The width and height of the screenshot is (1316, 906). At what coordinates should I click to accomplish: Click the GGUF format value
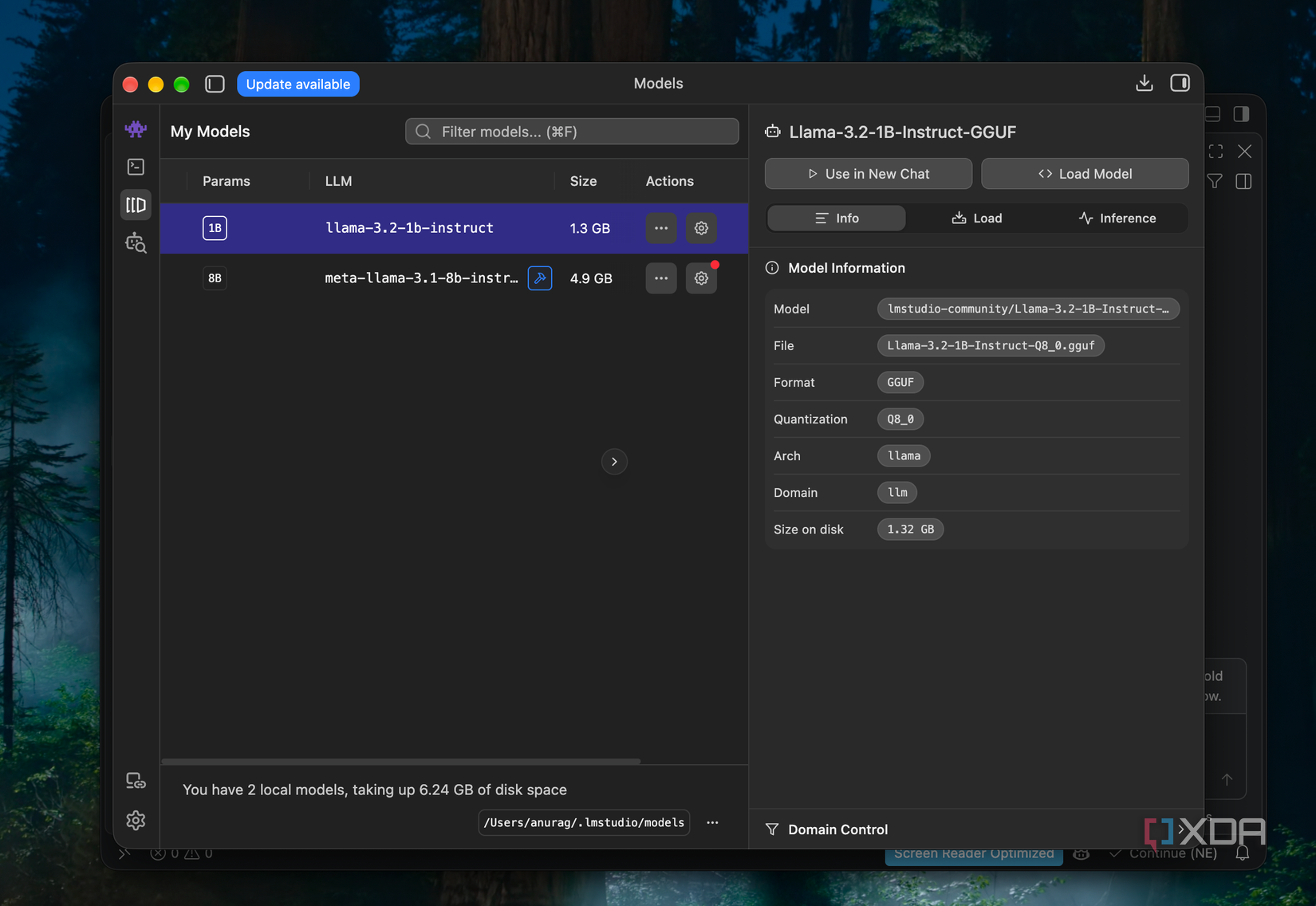click(x=900, y=382)
